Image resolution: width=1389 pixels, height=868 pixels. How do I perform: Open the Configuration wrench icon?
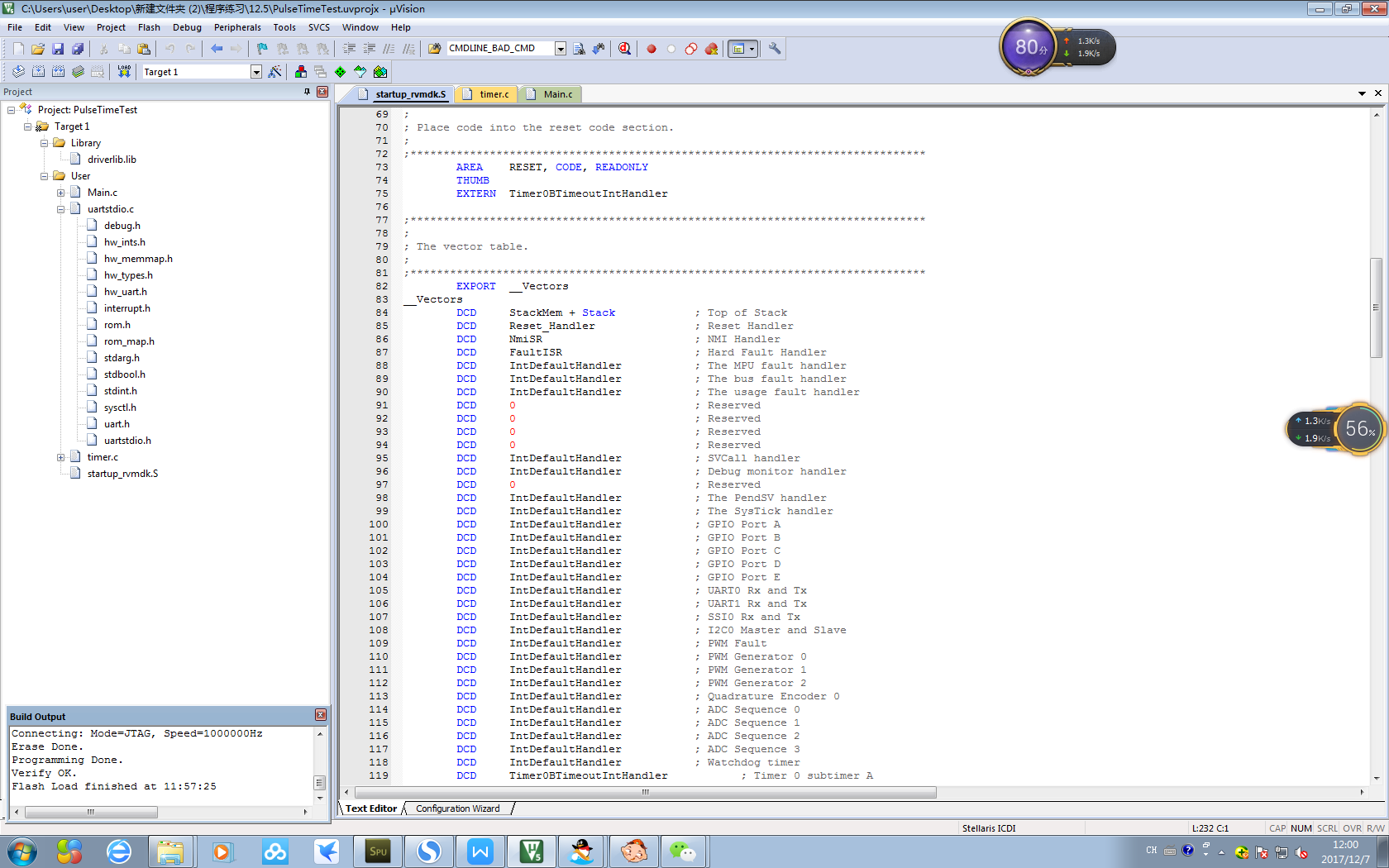[775, 49]
